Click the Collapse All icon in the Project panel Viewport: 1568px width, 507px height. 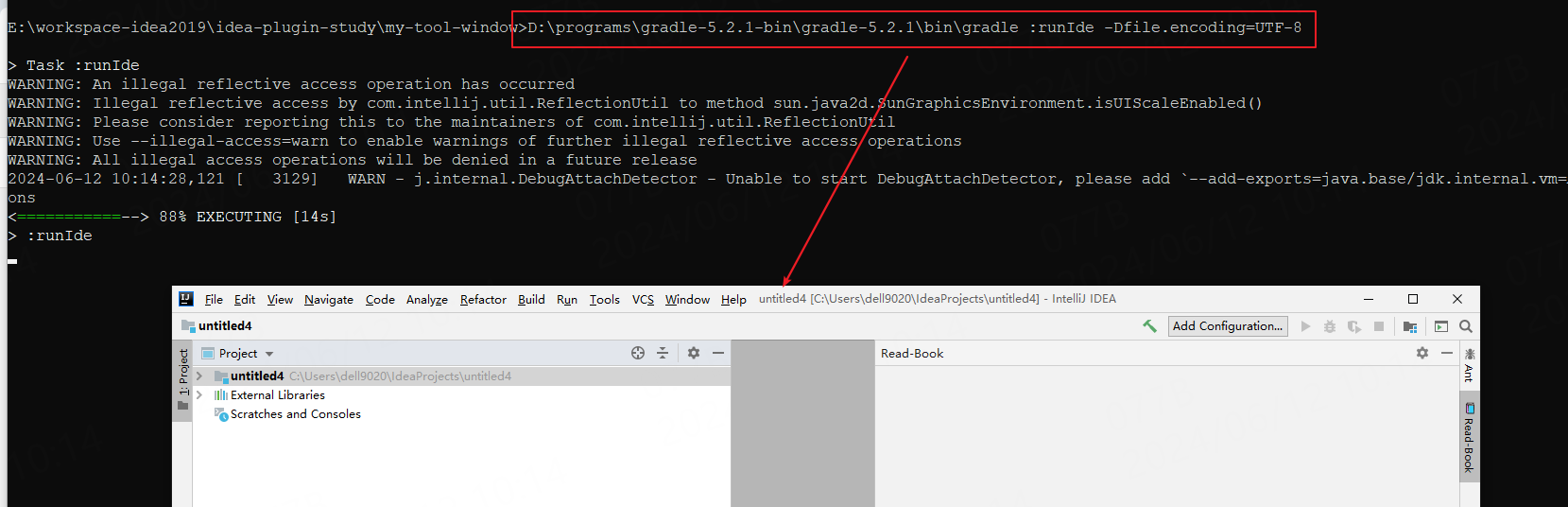(663, 353)
